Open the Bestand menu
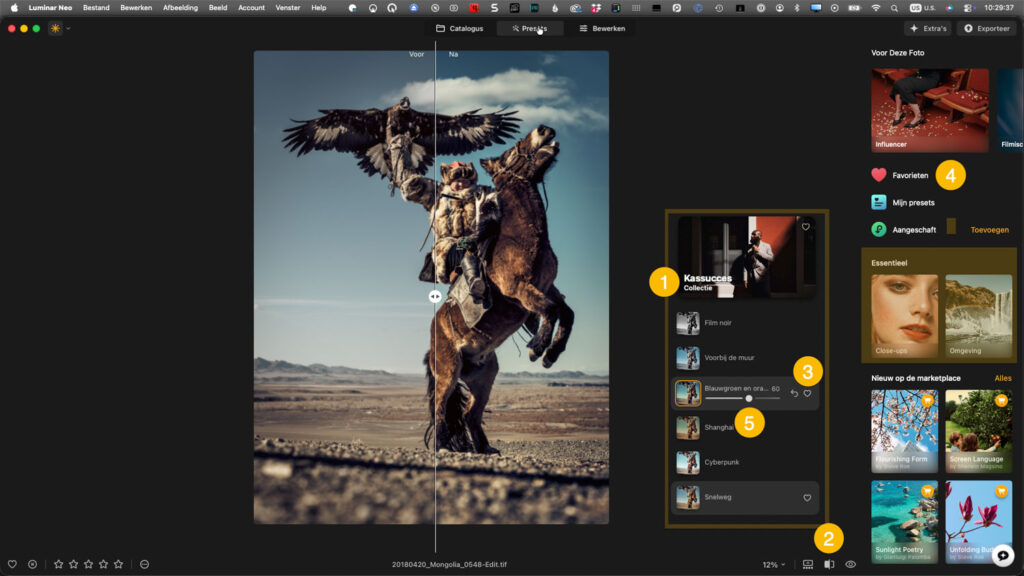Image resolution: width=1024 pixels, height=576 pixels. click(x=96, y=8)
